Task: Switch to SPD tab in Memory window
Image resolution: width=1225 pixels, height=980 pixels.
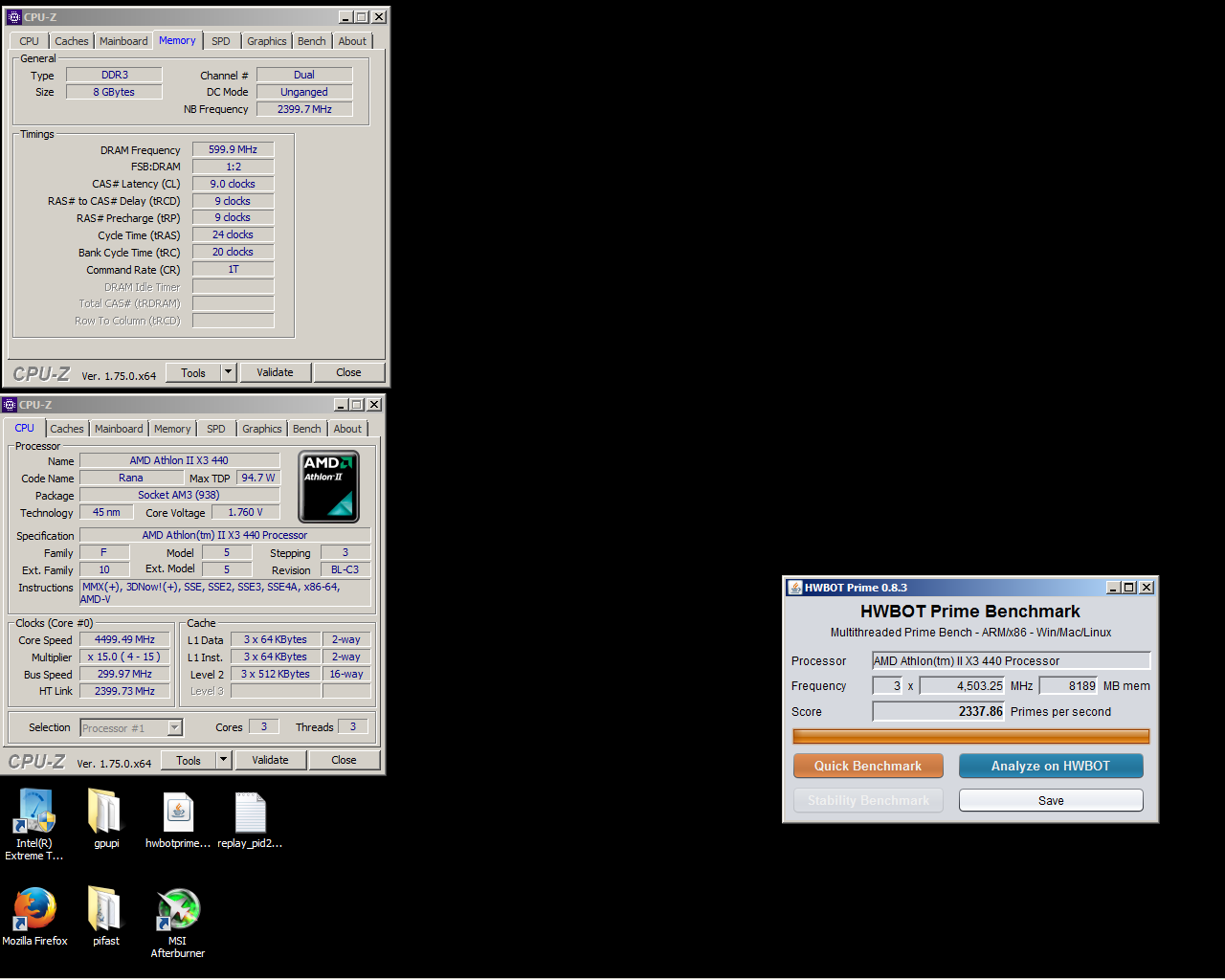Action: (221, 41)
